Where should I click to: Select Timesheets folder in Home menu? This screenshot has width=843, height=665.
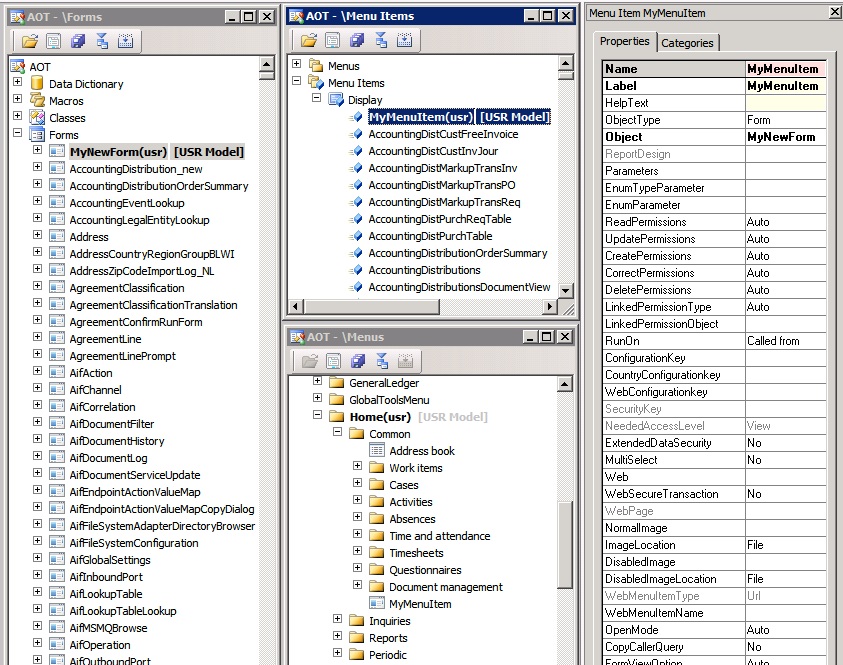click(416, 553)
